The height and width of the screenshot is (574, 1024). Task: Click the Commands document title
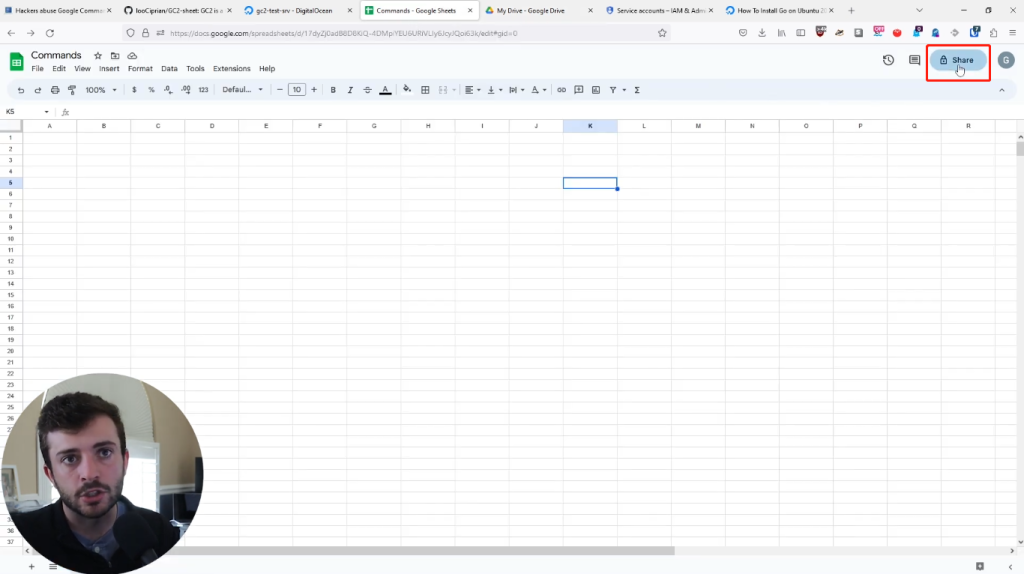click(x=56, y=56)
